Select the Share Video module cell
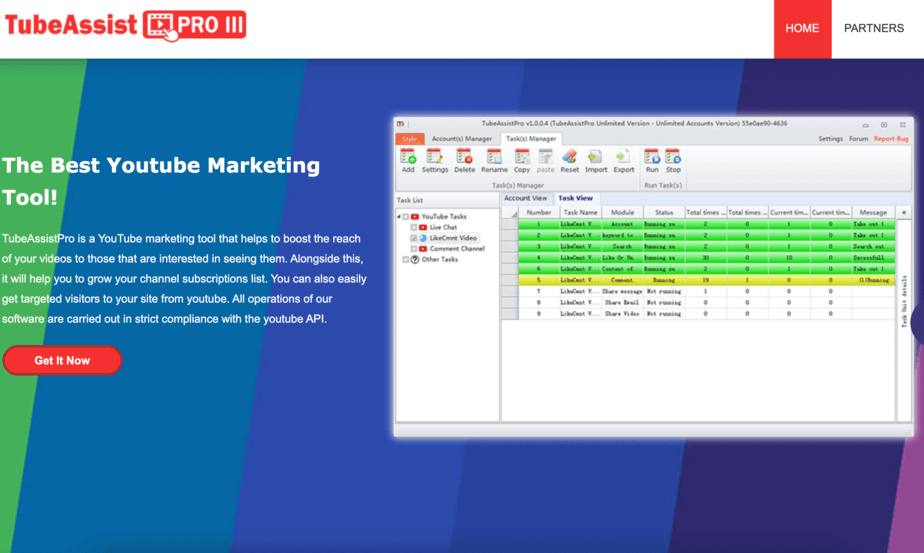 click(x=622, y=314)
